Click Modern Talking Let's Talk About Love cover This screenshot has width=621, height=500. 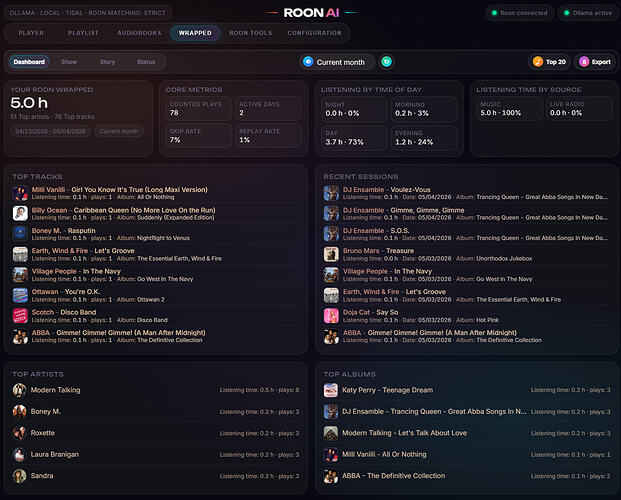(x=331, y=433)
